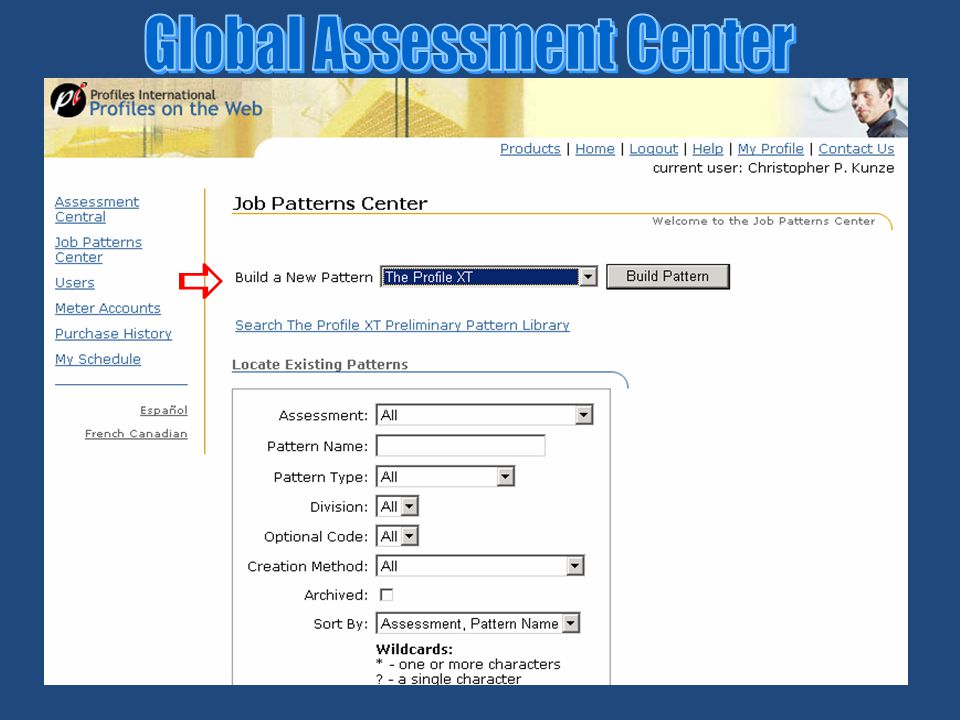The height and width of the screenshot is (720, 960).
Task: Open Job Patterns Center sidebar link
Action: coord(98,250)
